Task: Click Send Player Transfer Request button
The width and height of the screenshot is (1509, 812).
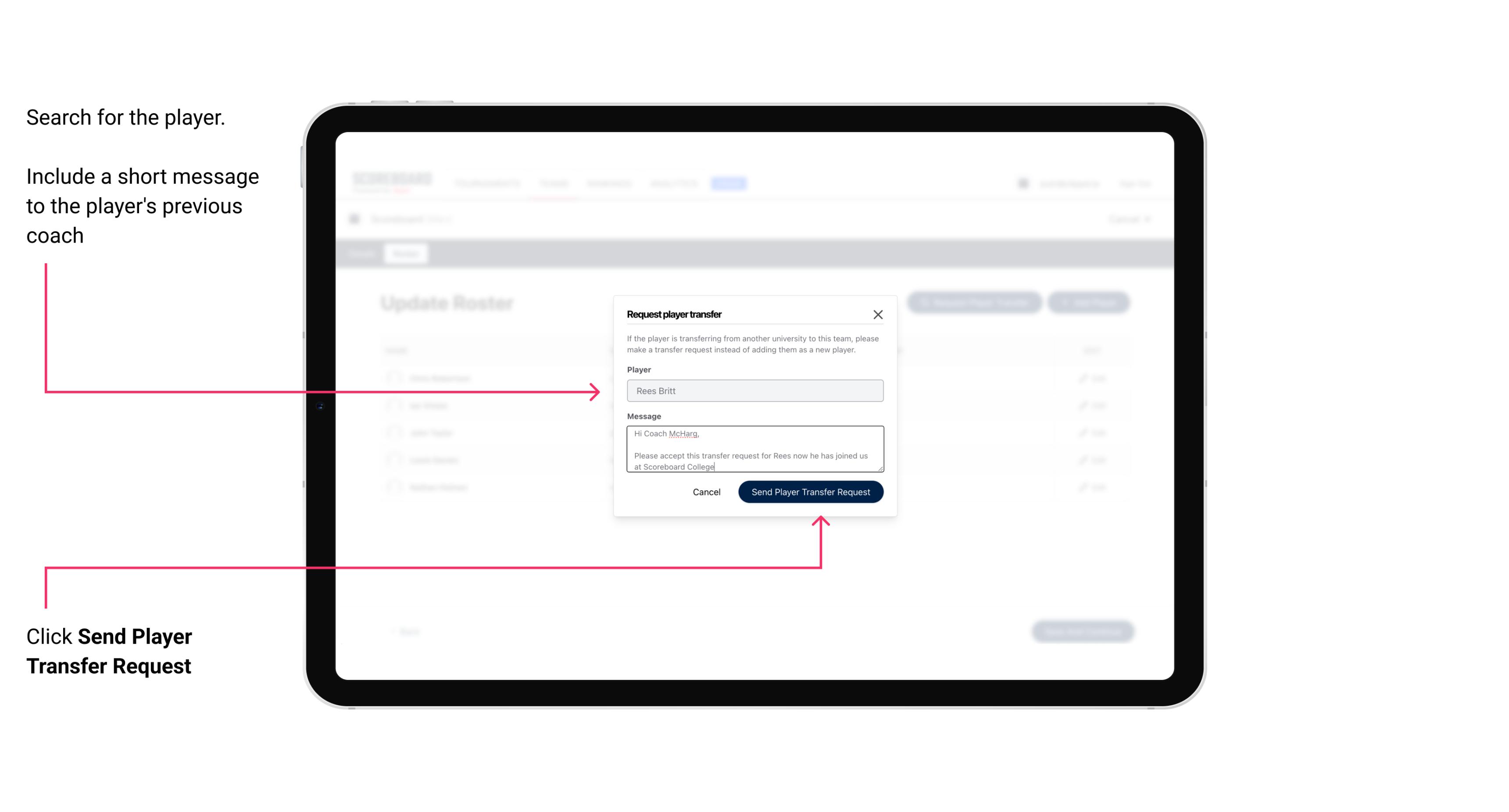Action: pos(811,491)
